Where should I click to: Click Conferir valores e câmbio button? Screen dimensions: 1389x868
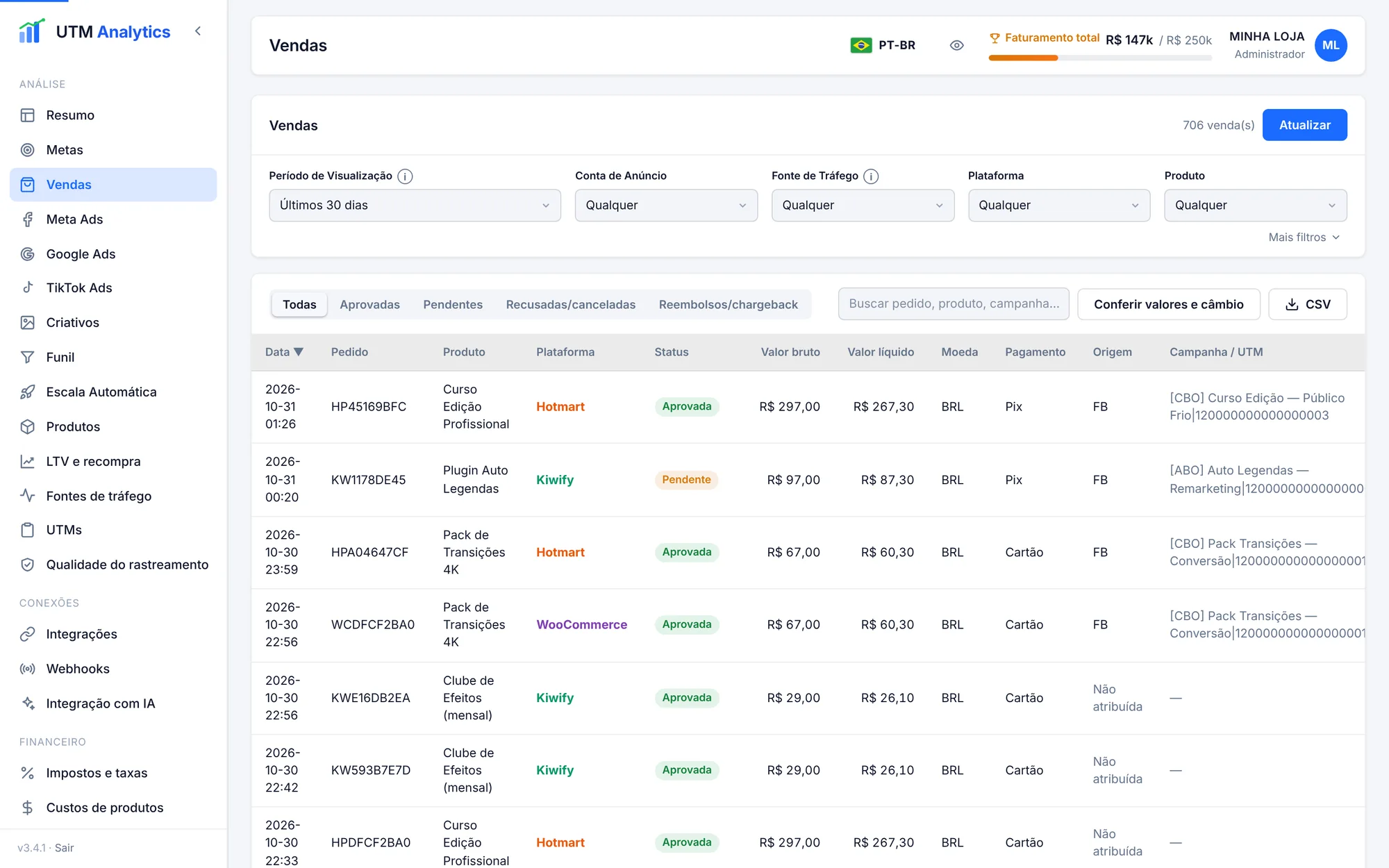pyautogui.click(x=1169, y=304)
